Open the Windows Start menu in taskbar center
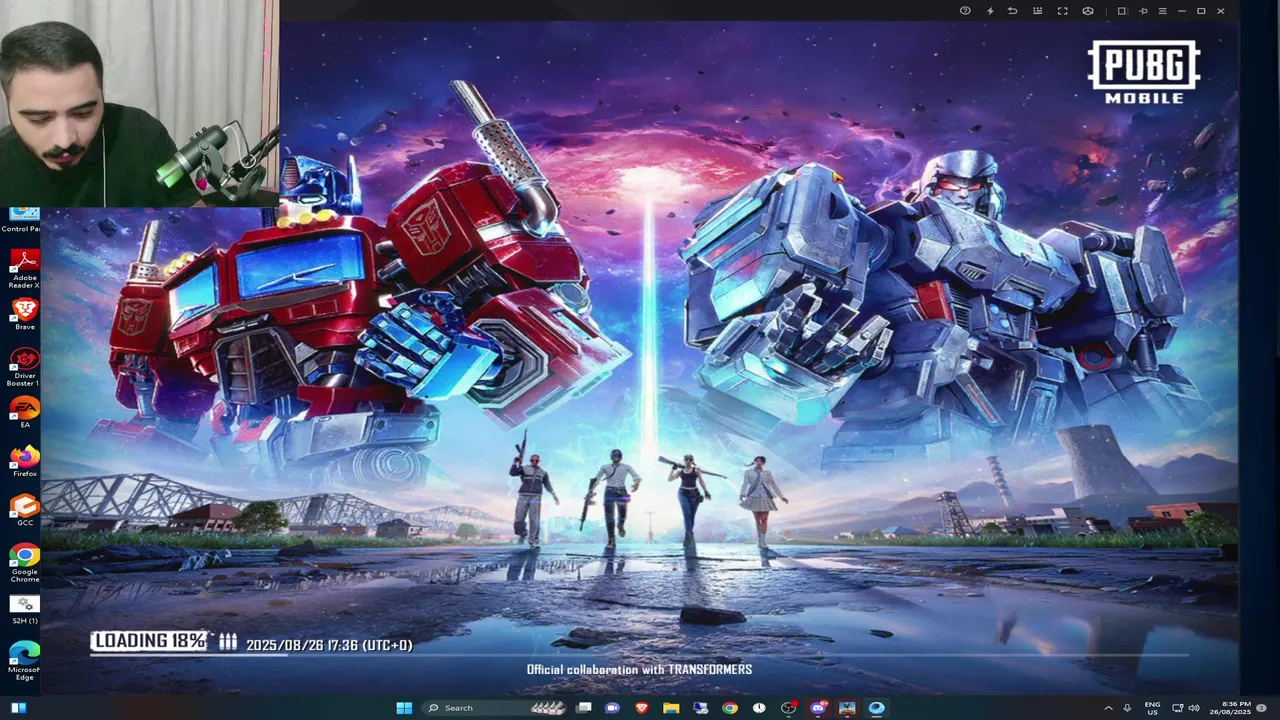The image size is (1280, 720). 404,708
